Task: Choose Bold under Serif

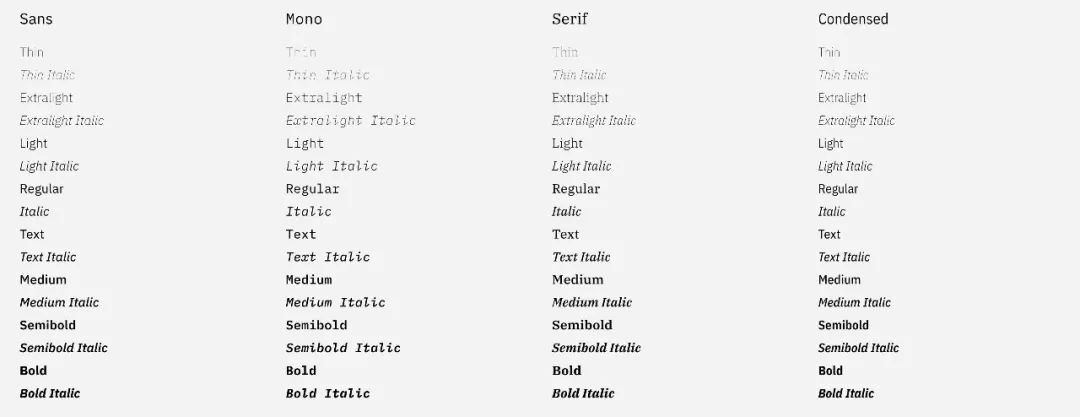Action: pos(566,370)
